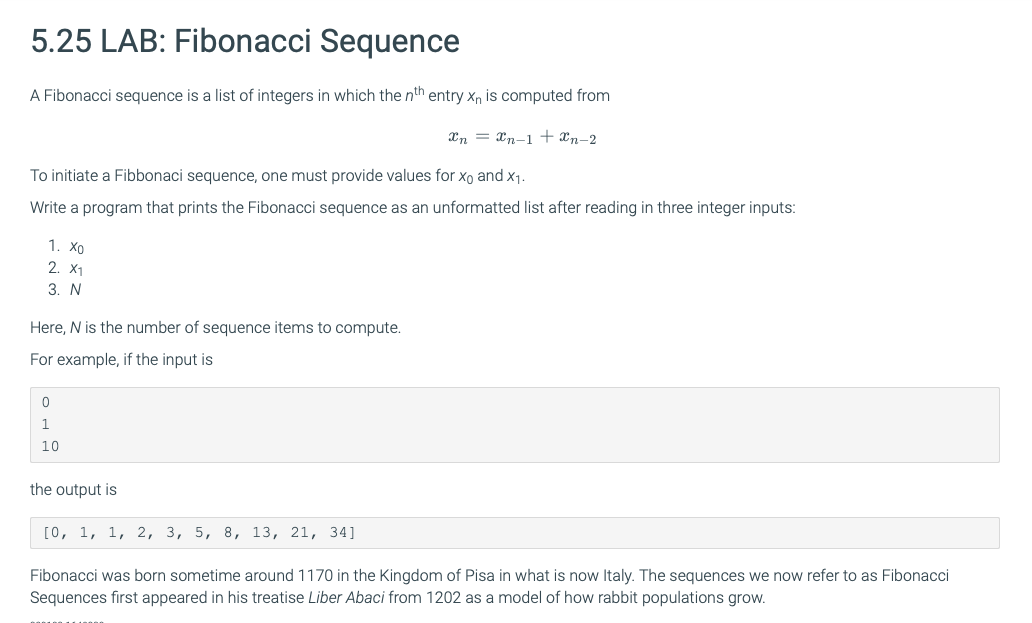1032x623 pixels.
Task: Click the "0" line in the input example
Action: point(45,402)
